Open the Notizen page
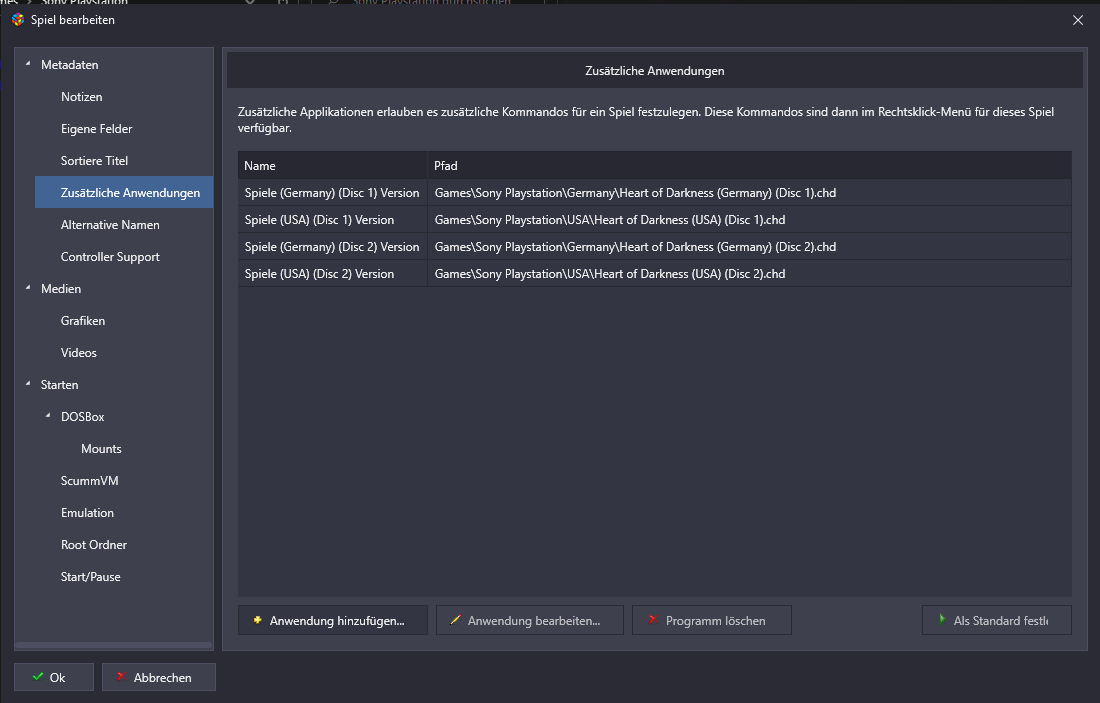Viewport: 1100px width, 703px height. click(81, 97)
